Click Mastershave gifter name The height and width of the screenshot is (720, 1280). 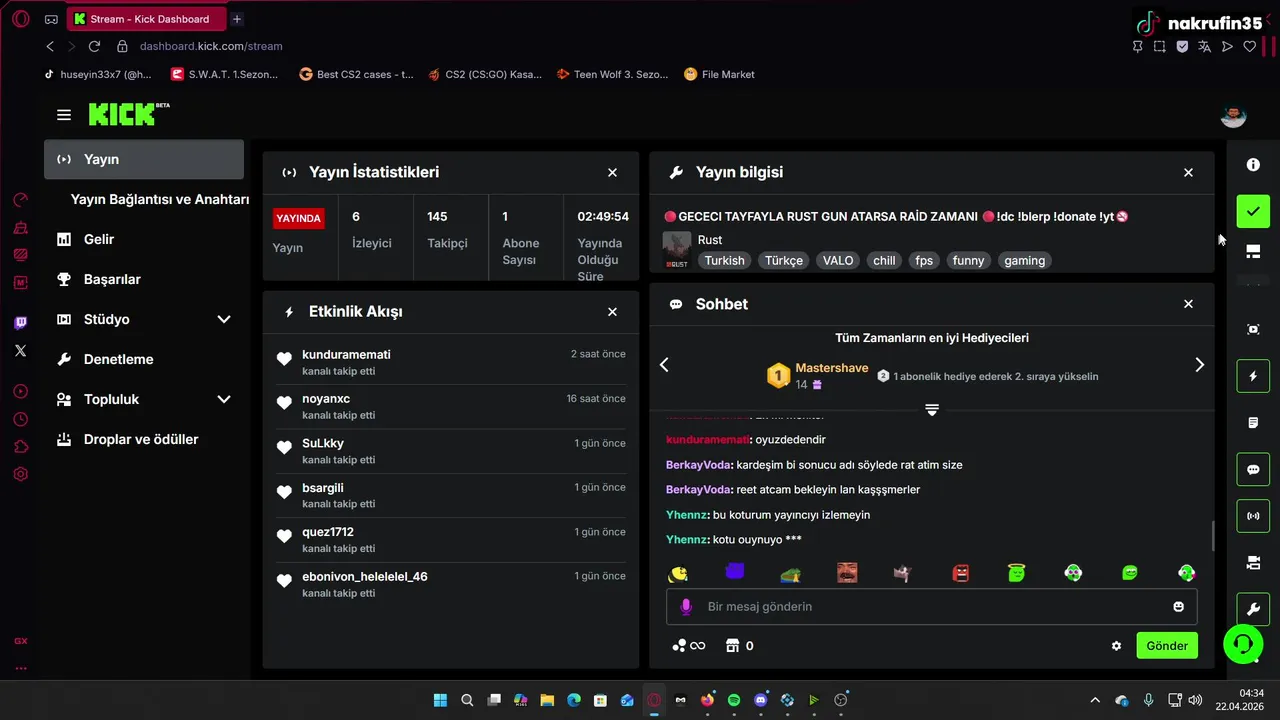832,368
